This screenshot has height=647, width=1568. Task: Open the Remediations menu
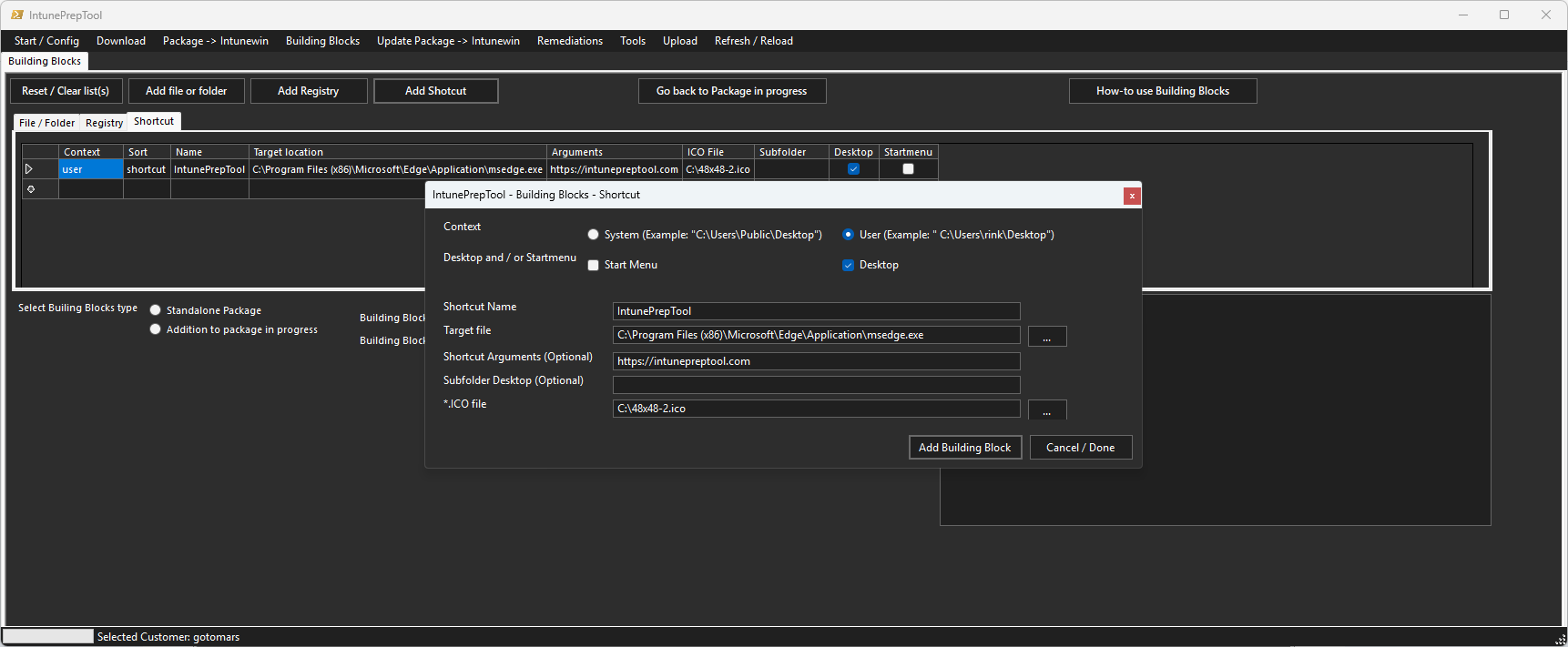[570, 41]
